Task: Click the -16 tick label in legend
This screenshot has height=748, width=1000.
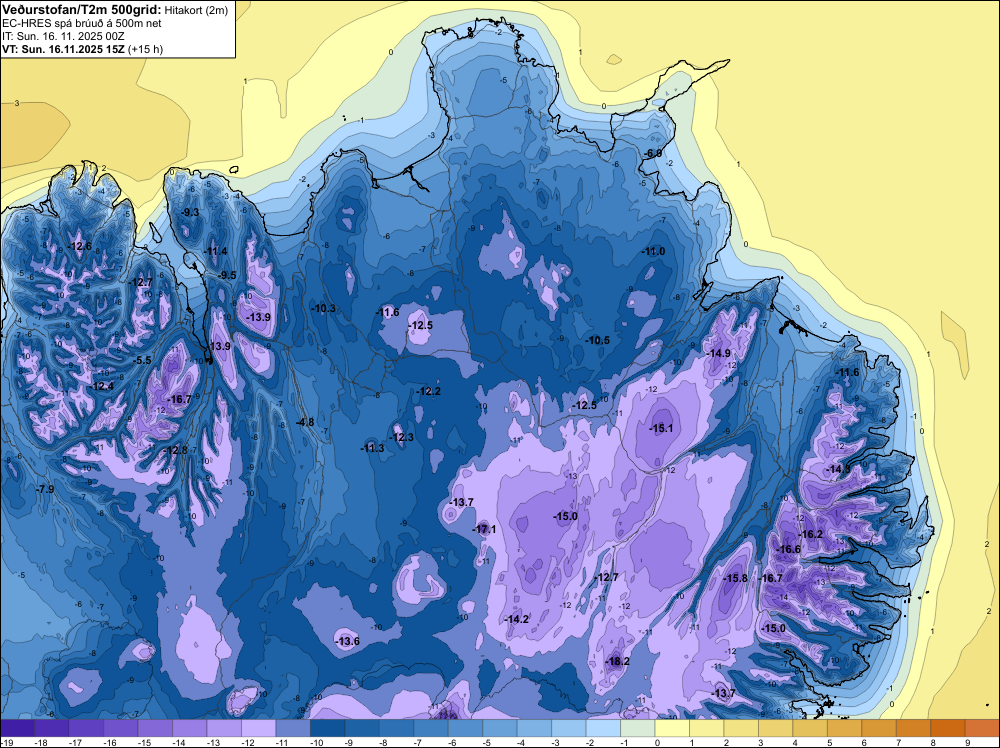Action: pos(110,743)
